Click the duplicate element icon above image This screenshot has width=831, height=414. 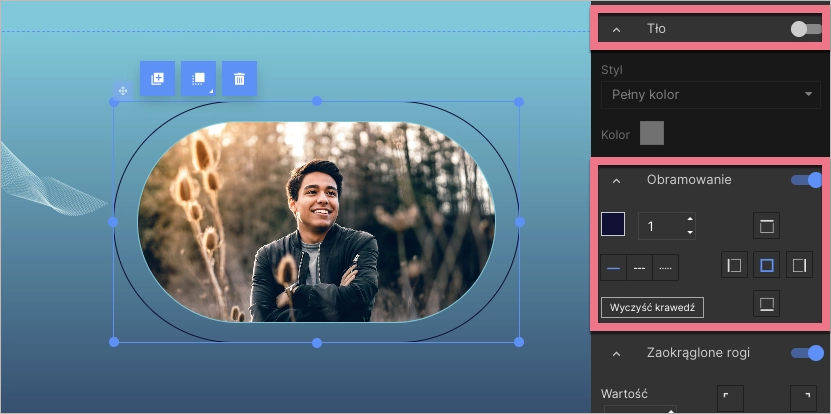coord(157,78)
